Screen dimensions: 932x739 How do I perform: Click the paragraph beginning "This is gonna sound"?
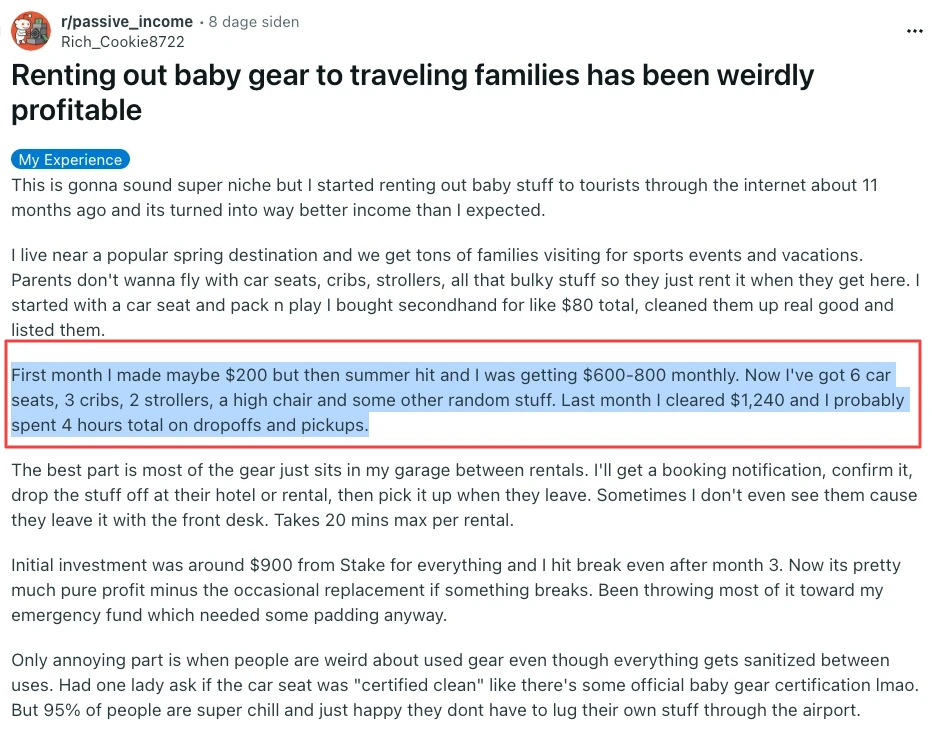pyautogui.click(x=444, y=198)
